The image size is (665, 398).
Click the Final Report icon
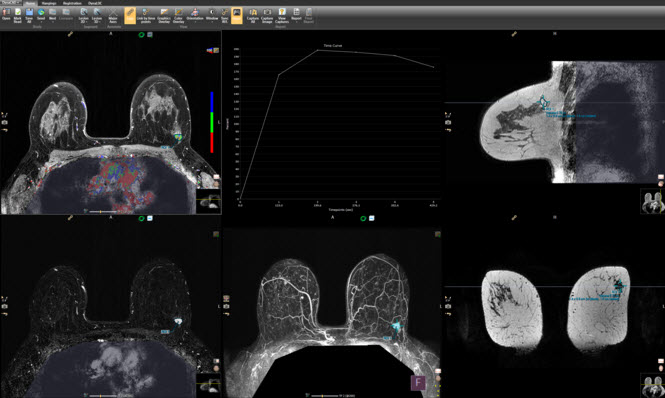(308, 15)
